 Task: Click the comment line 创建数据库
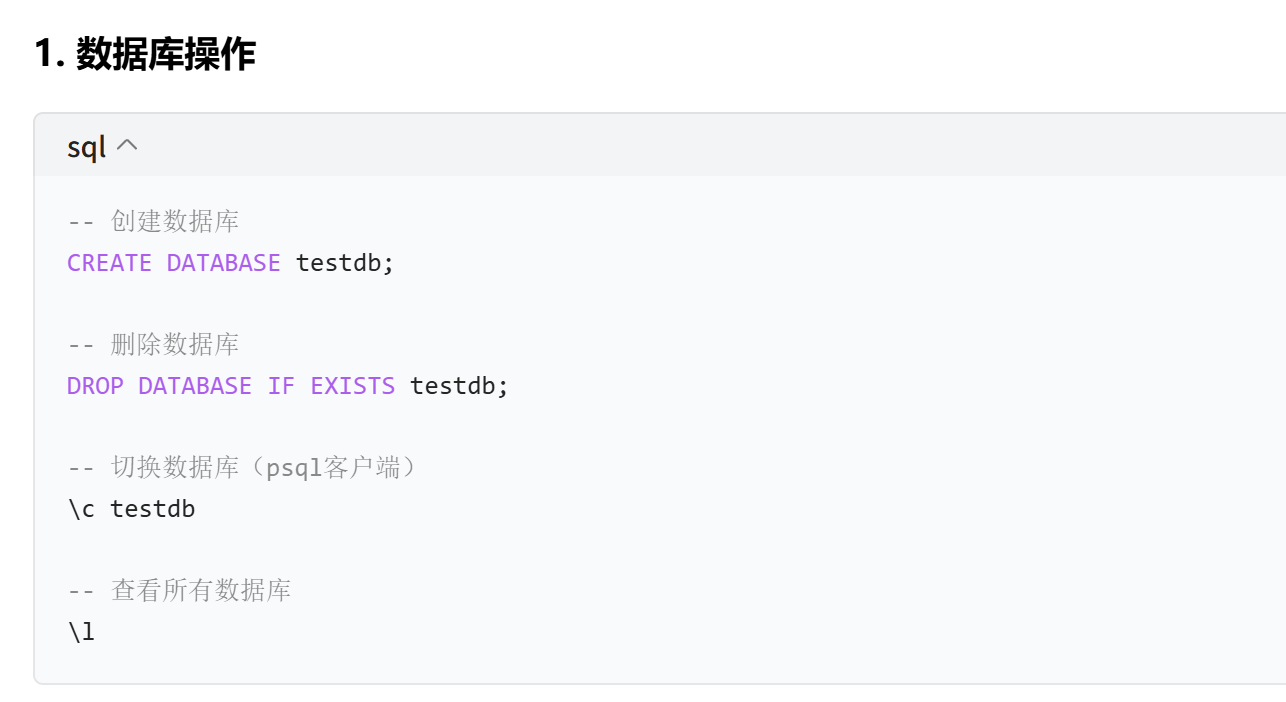pyautogui.click(x=153, y=221)
